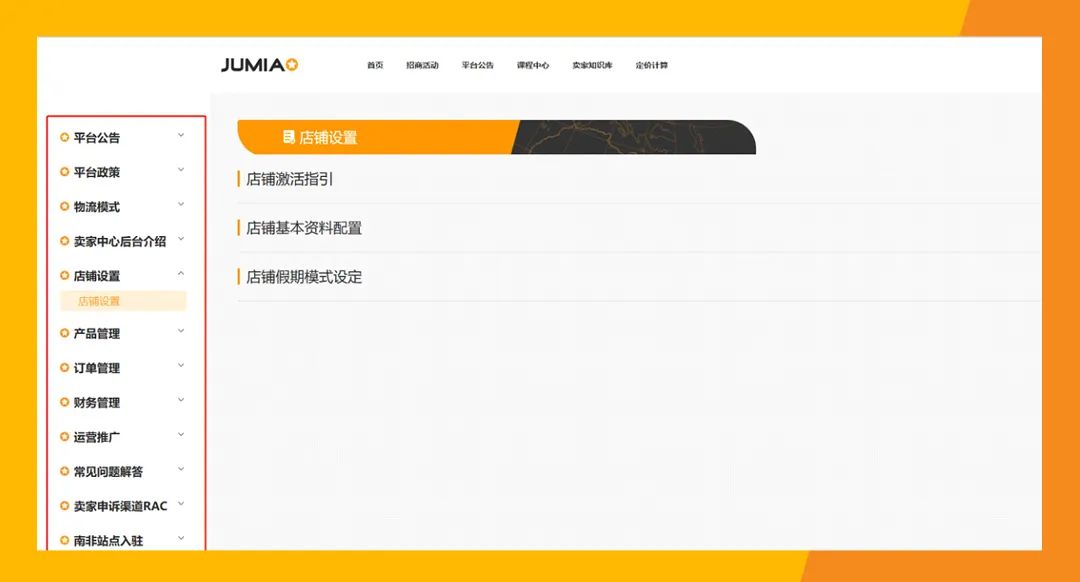Image resolution: width=1080 pixels, height=582 pixels.
Task: Open the 首页 menu item
Action: click(374, 64)
